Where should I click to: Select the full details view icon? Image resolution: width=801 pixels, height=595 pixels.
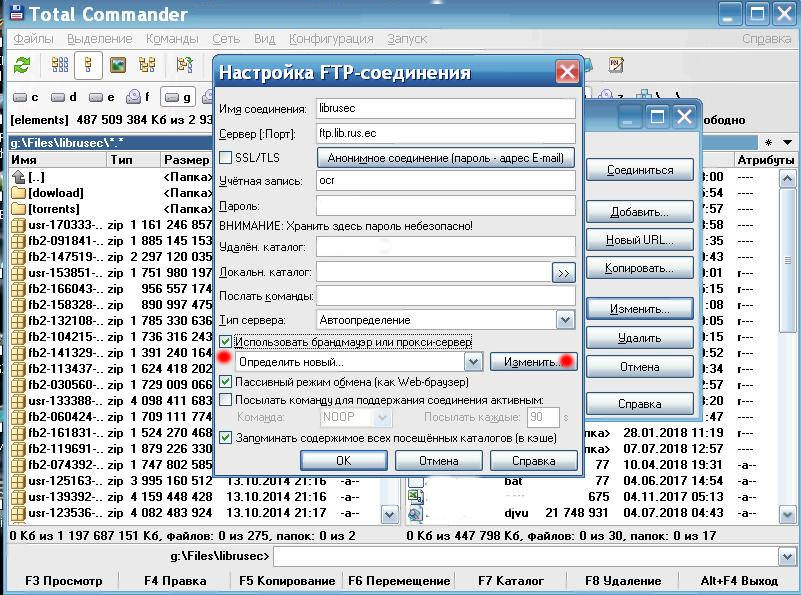click(x=89, y=65)
